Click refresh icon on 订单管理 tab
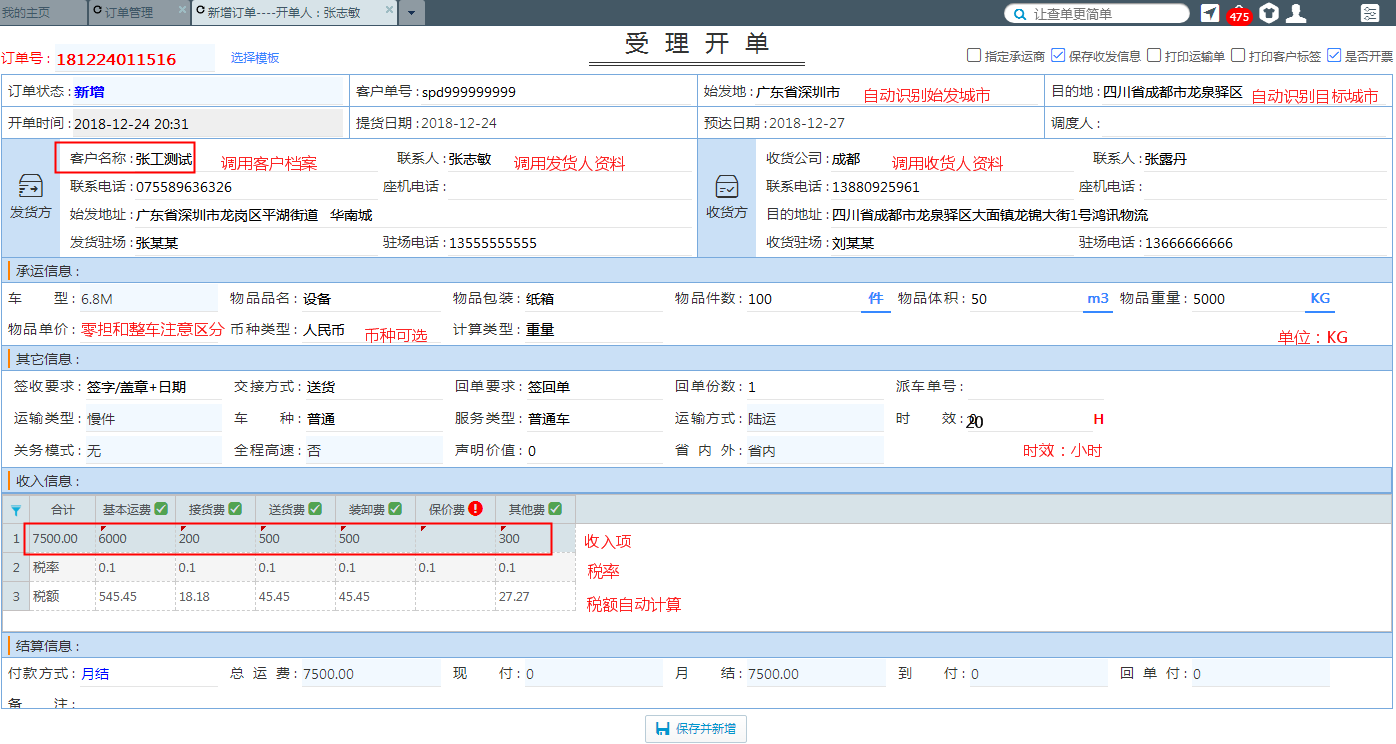Image resolution: width=1396 pixels, height=744 pixels. pyautogui.click(x=97, y=12)
